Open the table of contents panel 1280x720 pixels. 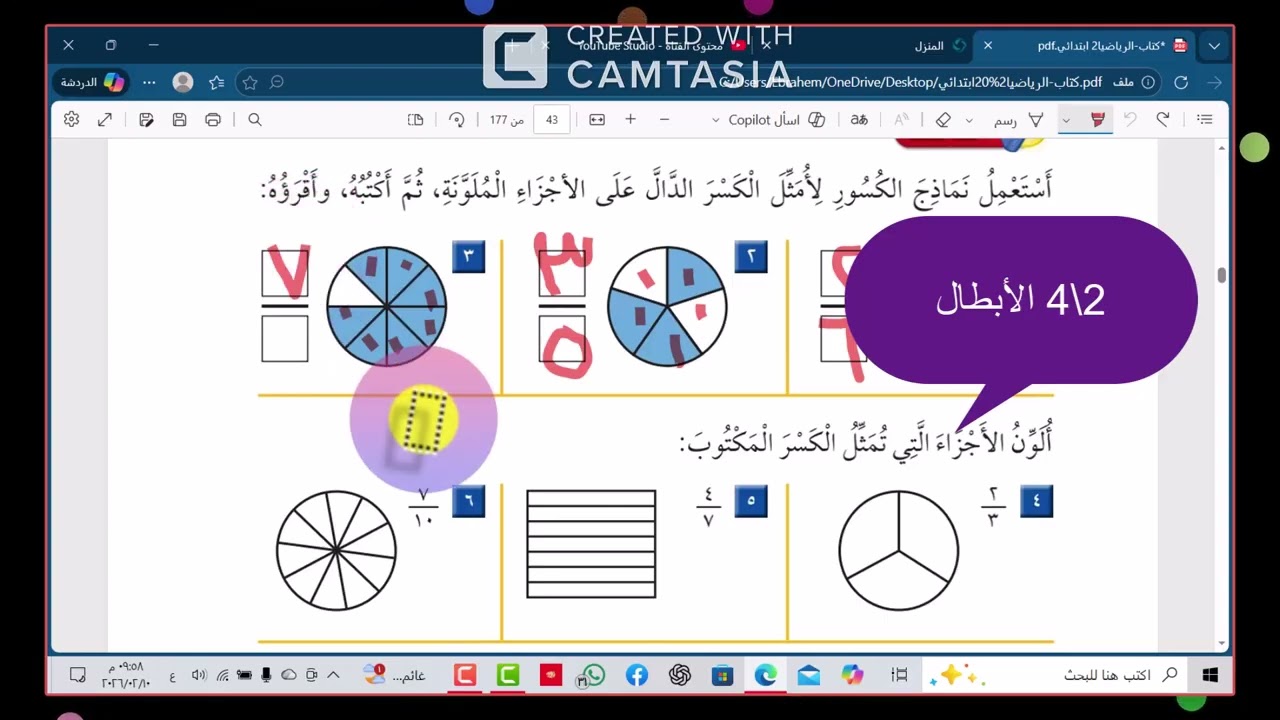point(1205,120)
